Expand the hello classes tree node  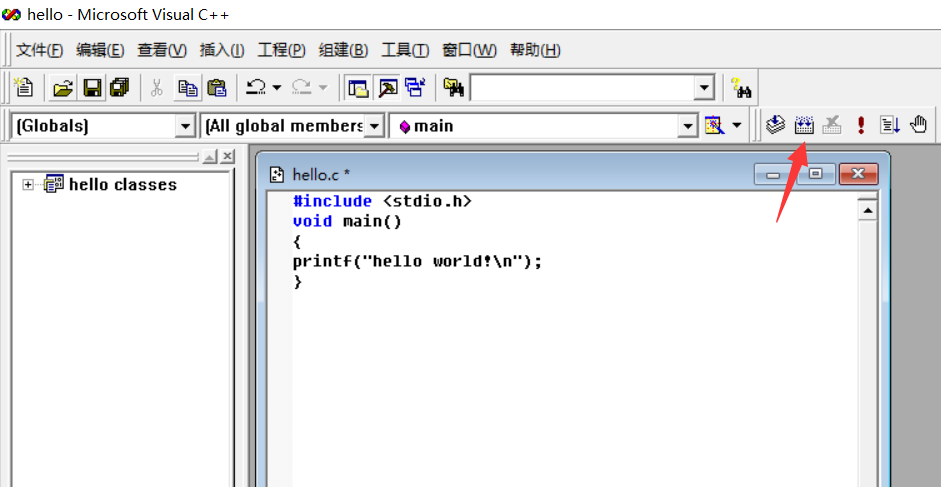tap(28, 184)
